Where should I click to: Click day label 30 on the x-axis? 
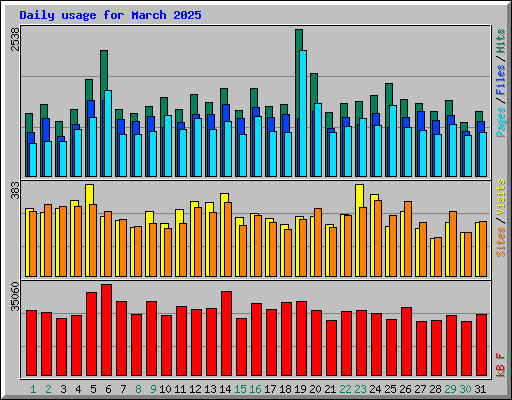coord(465,389)
